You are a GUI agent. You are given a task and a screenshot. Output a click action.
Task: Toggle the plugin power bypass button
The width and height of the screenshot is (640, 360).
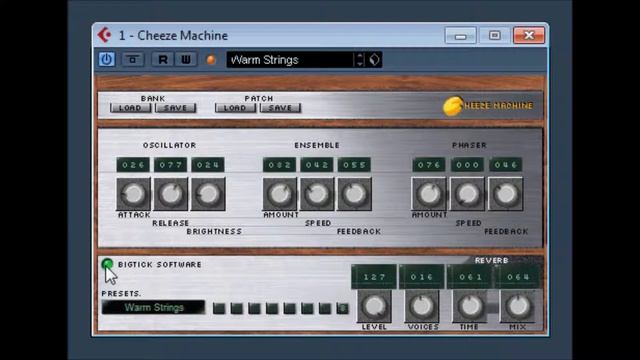point(107,60)
